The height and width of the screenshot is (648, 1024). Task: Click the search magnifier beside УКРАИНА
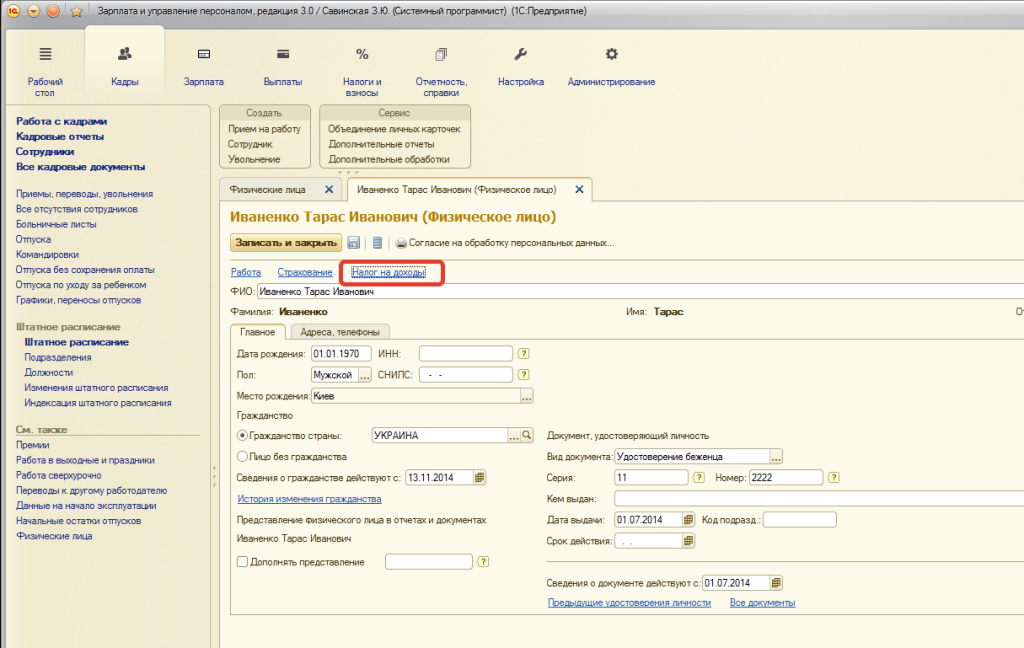pos(527,435)
